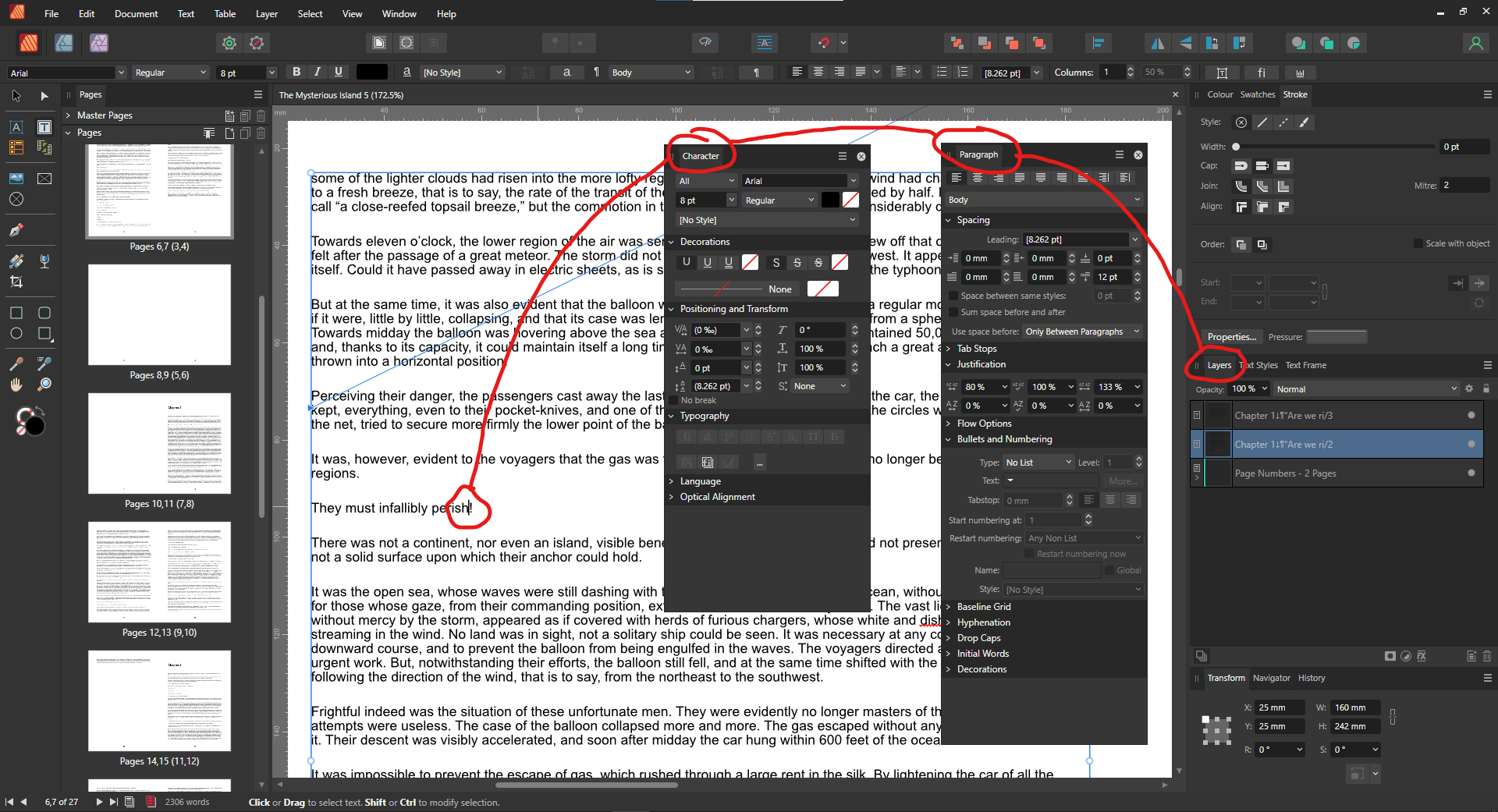
Task: Expand the Tab Stops section
Action: 949,349
